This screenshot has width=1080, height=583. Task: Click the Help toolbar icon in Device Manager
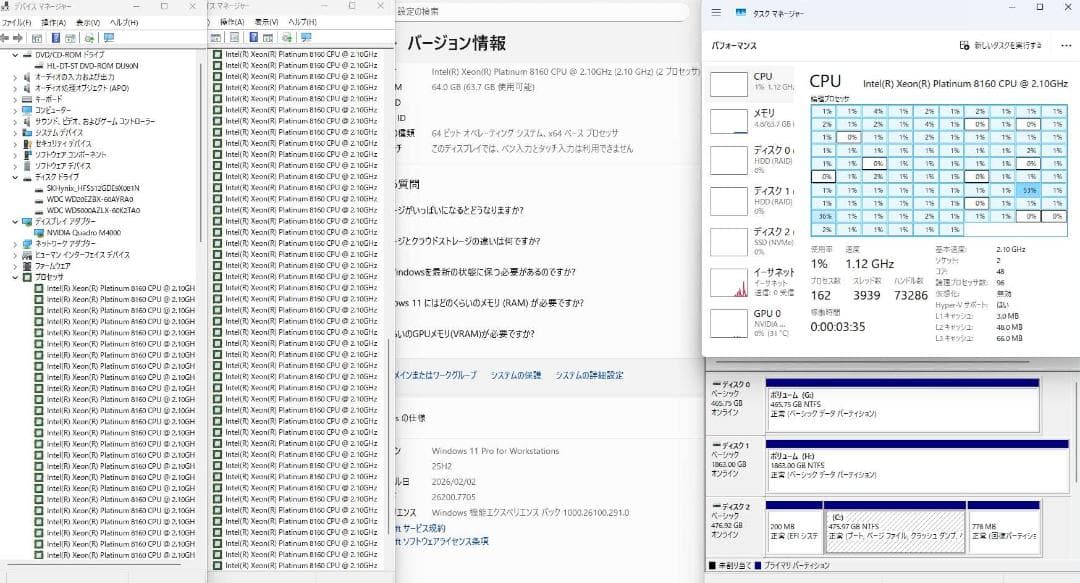(x=56, y=38)
